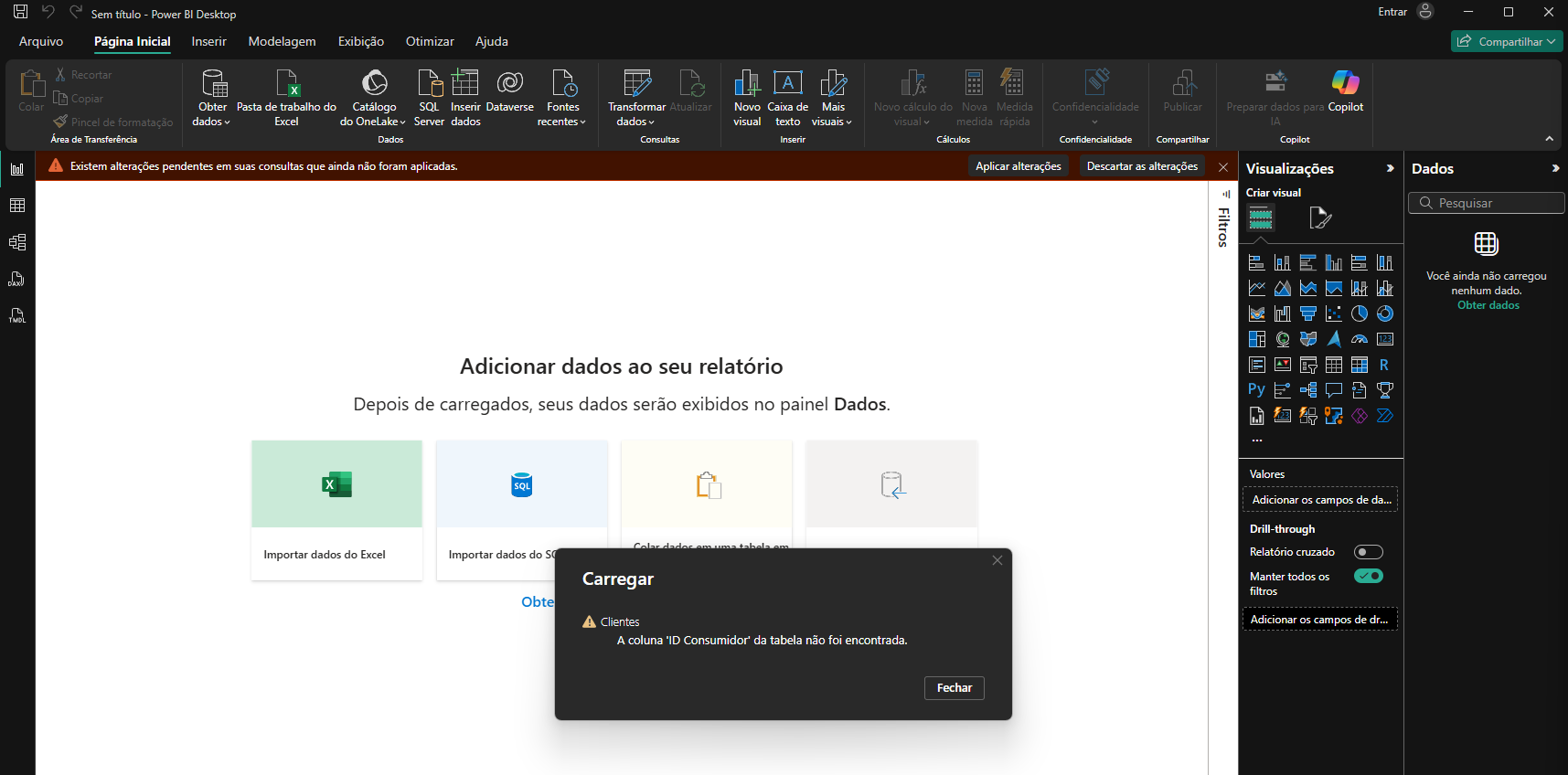This screenshot has width=1568, height=775.
Task: Switch to the Otimizar tab
Action: [430, 41]
